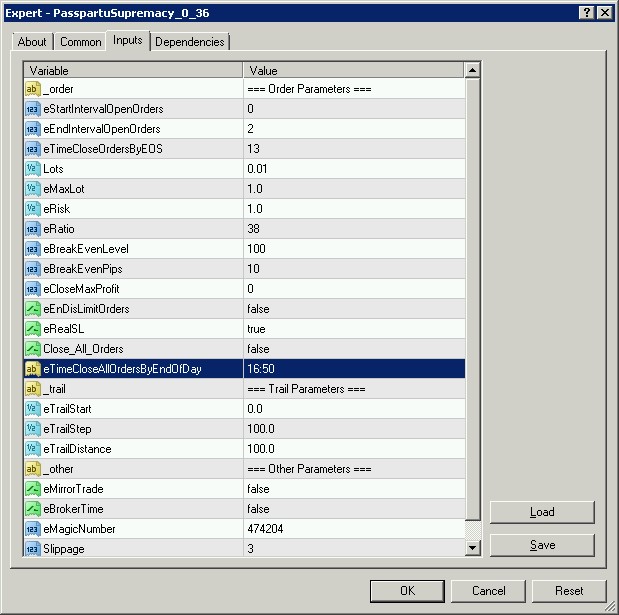
Task: Click the string icon beside eTimeCloseAllOrdersByEndOfDay
Action: [x=33, y=369]
